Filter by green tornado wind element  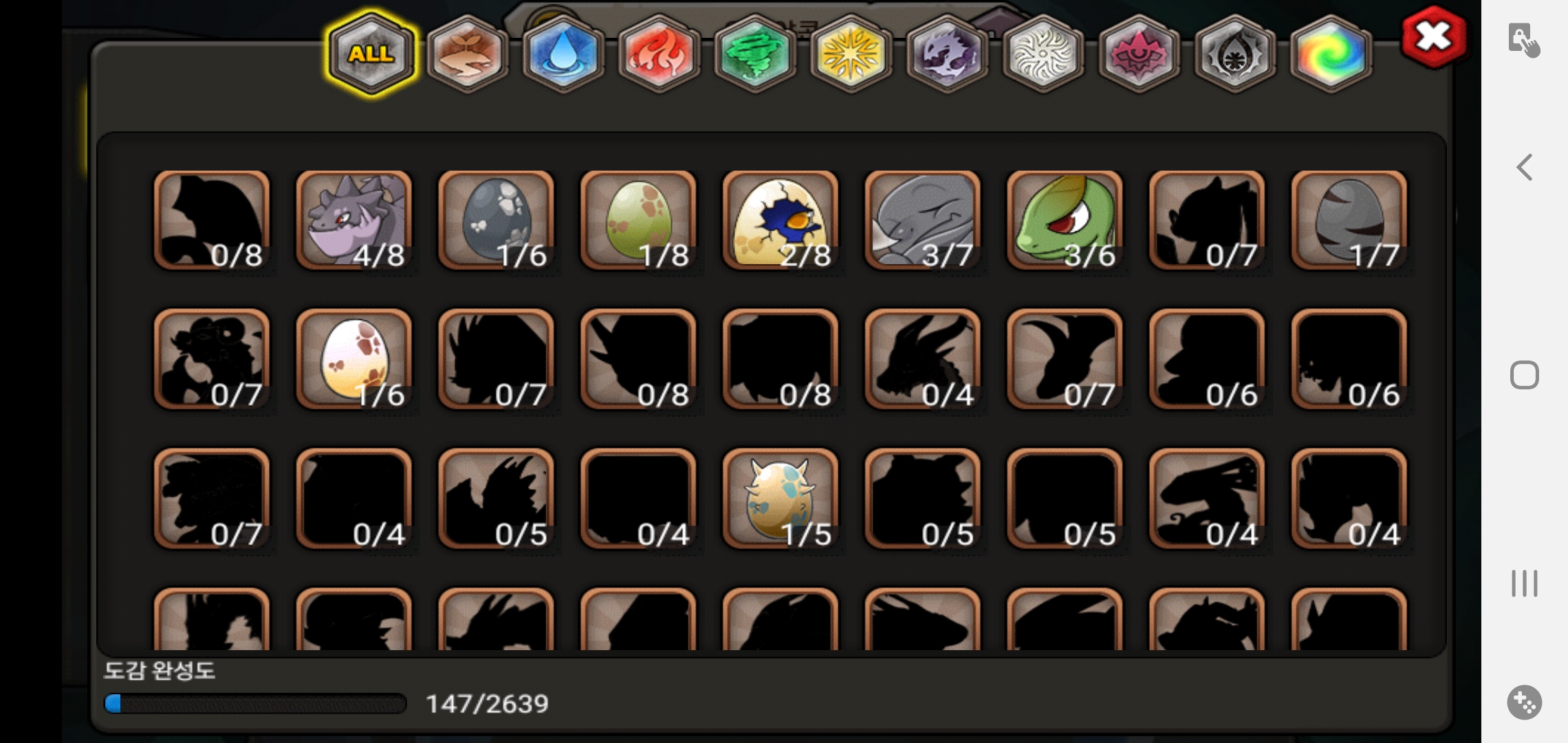click(x=755, y=54)
